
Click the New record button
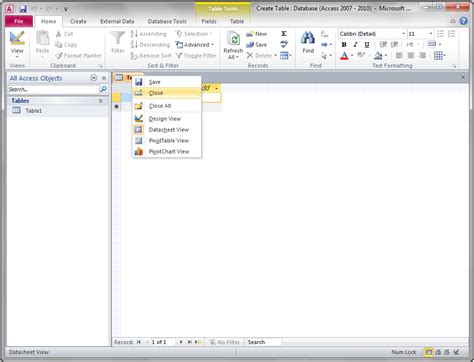pyautogui.click(x=256, y=34)
